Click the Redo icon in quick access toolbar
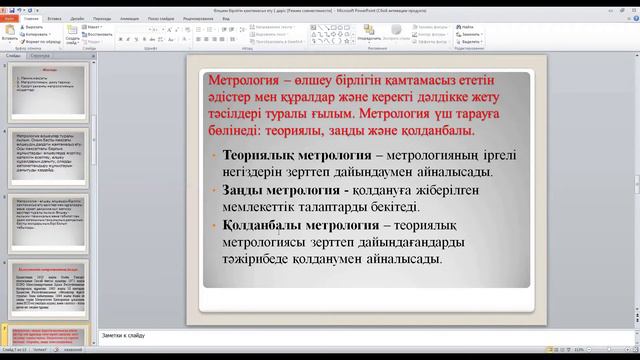640x360 pixels. pyautogui.click(x=30, y=11)
